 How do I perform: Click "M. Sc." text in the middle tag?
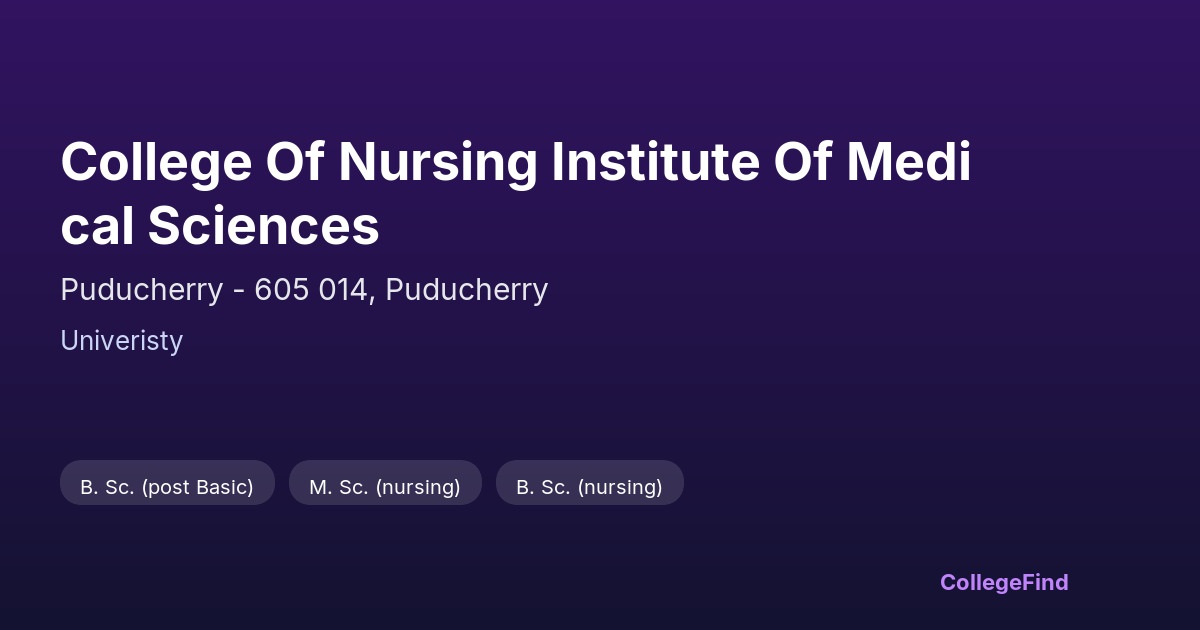(x=339, y=487)
